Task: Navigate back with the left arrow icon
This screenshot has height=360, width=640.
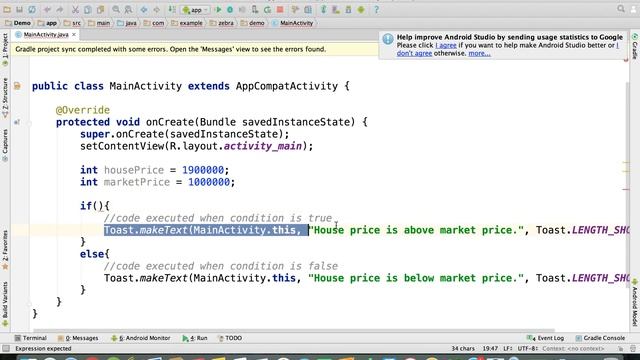Action: [144, 9]
